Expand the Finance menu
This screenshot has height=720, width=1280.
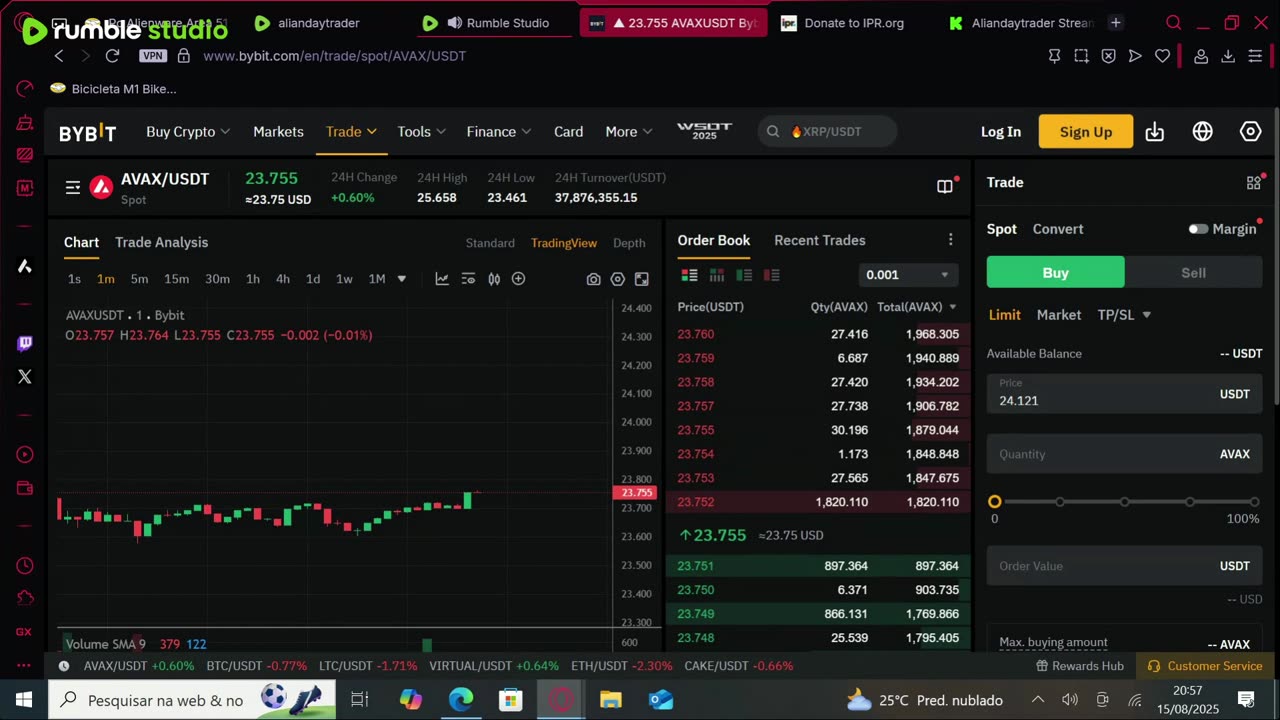coord(498,132)
